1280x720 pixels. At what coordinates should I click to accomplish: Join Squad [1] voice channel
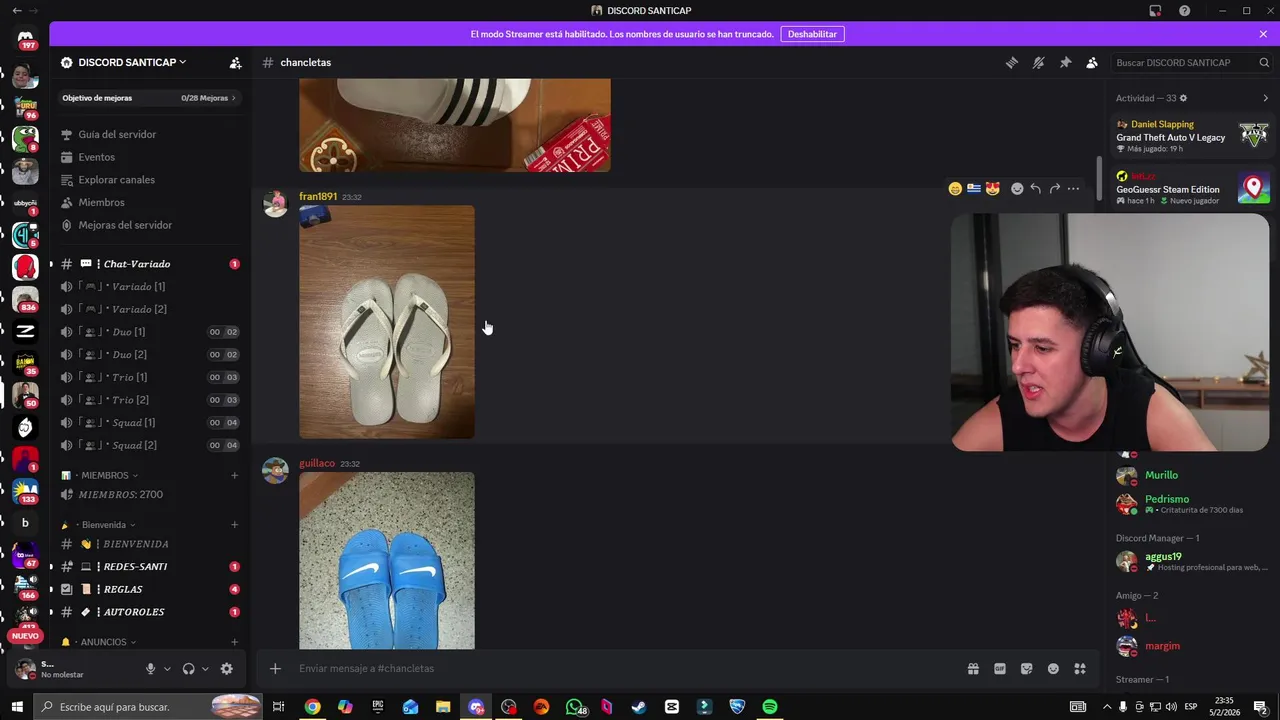tap(149, 422)
